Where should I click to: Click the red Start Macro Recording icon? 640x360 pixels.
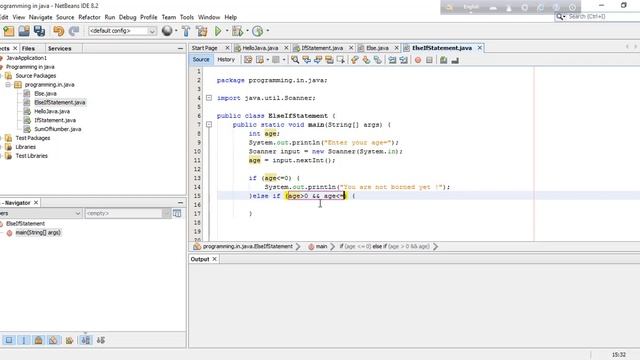[x=418, y=60]
